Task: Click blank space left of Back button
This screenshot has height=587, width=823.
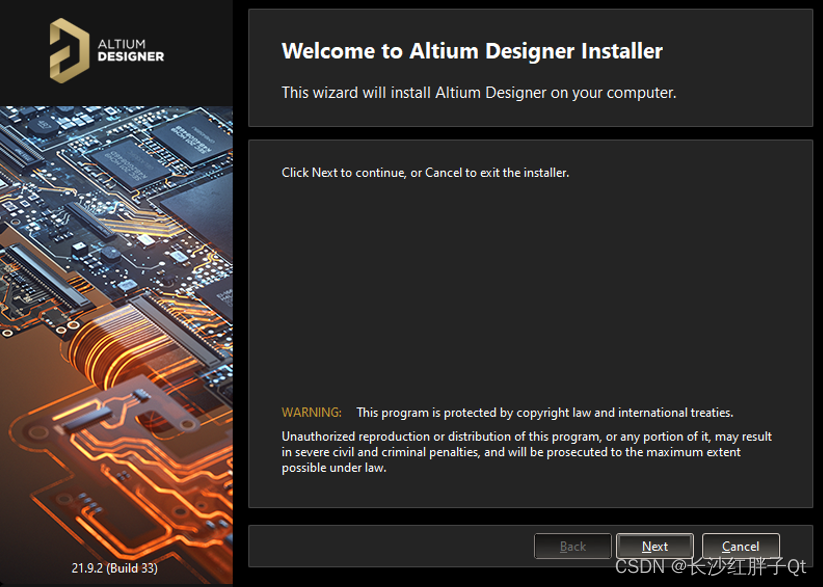Action: 390,546
